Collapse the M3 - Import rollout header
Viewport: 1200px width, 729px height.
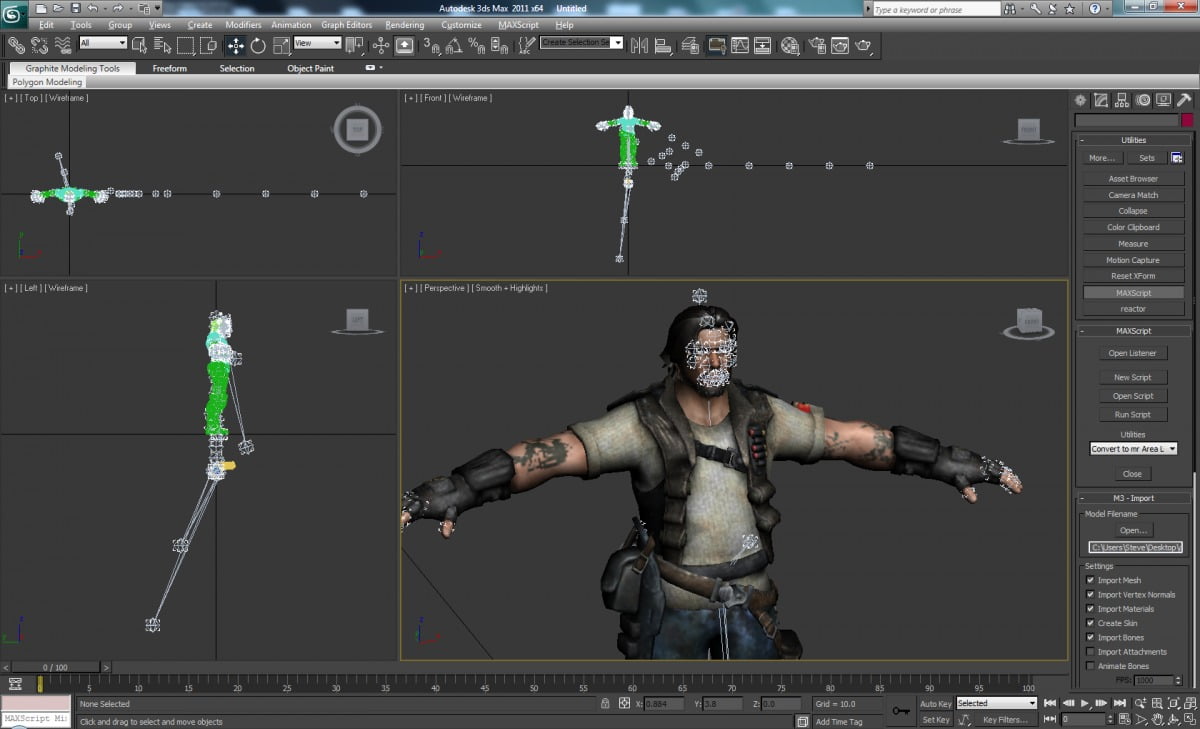click(x=1133, y=498)
